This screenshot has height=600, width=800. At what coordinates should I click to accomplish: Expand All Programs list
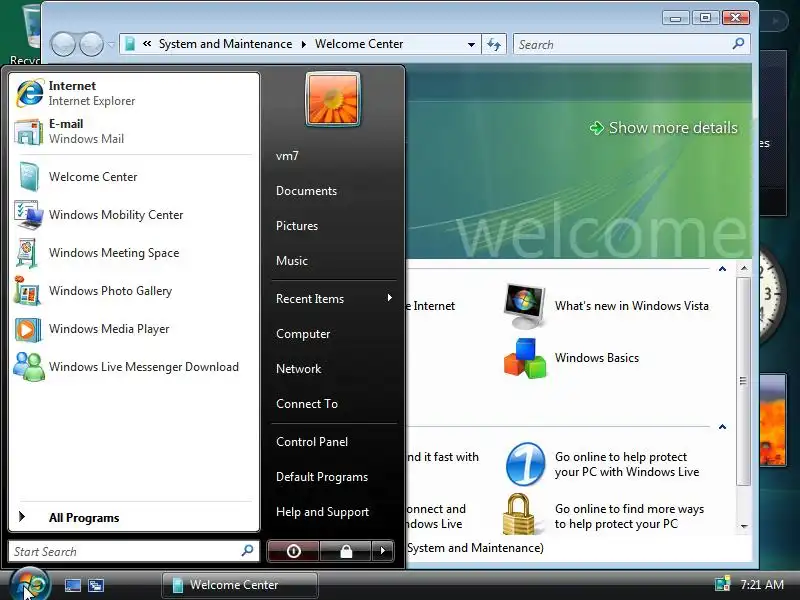point(134,517)
